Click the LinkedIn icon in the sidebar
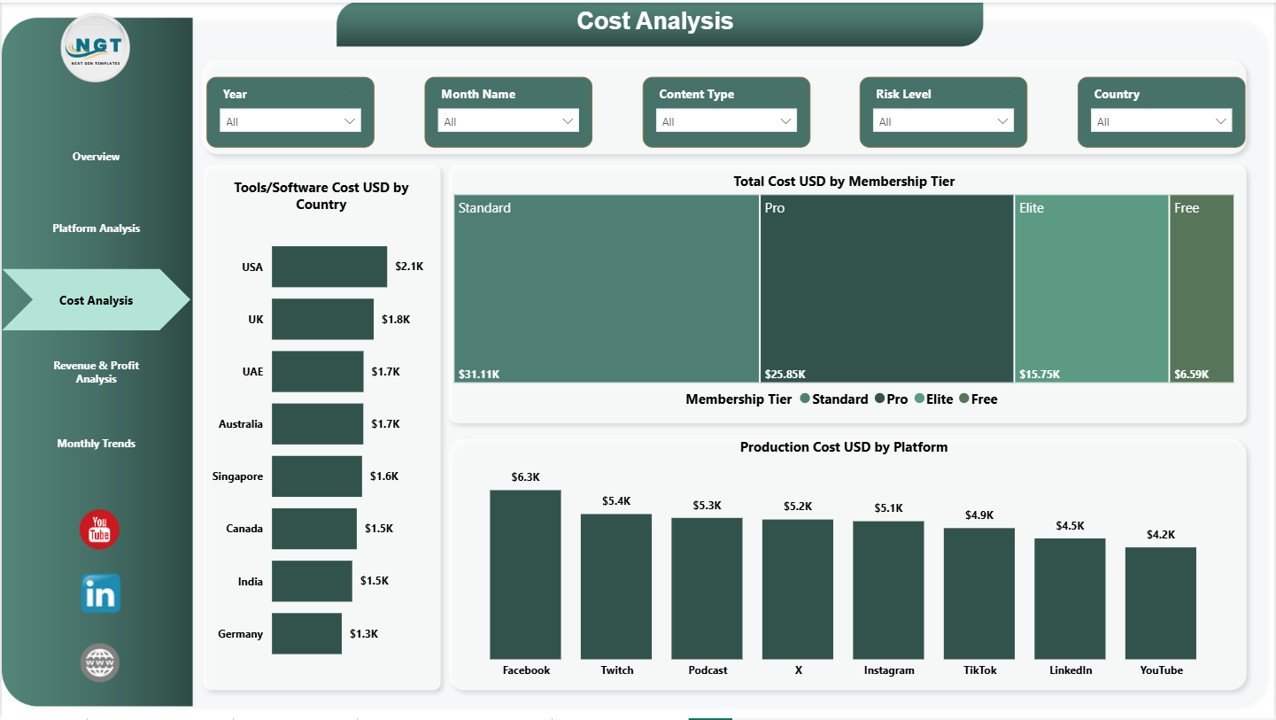 coord(98,593)
